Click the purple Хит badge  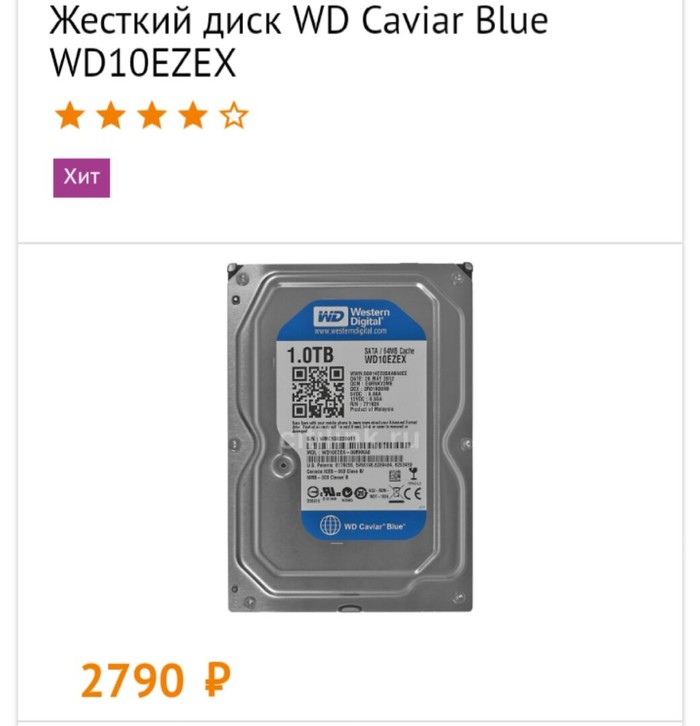81,178
